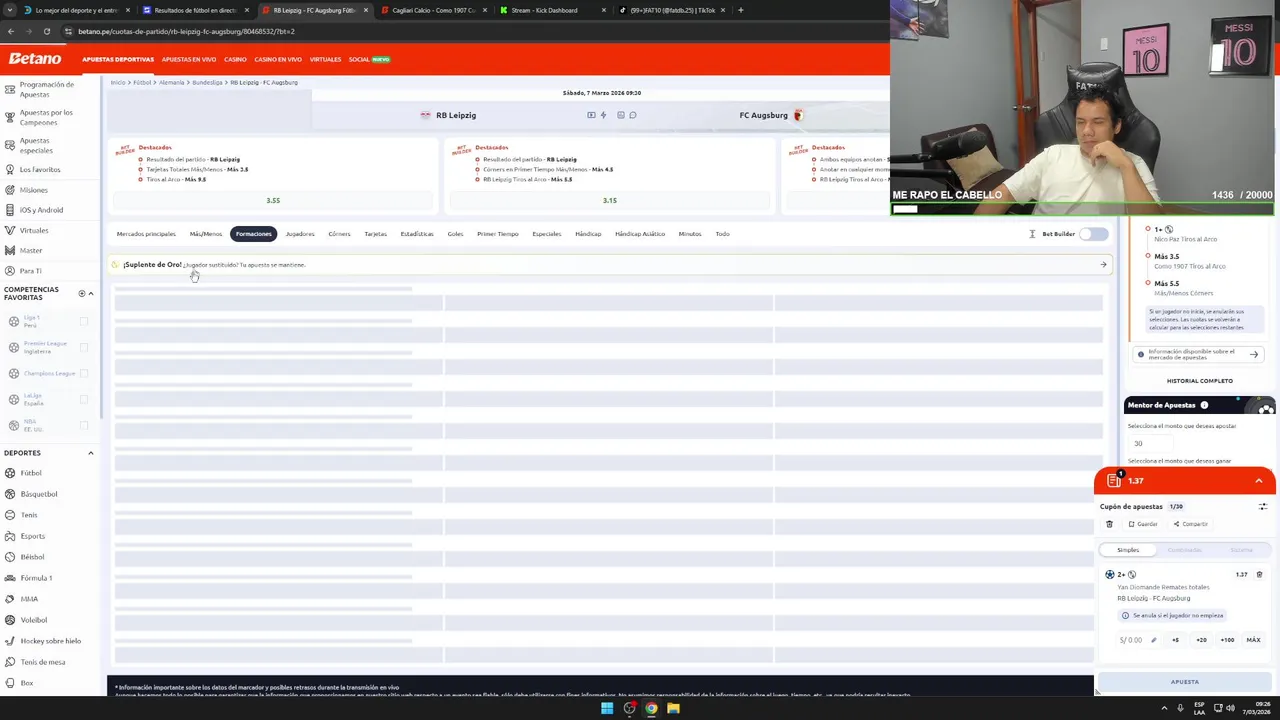Viewport: 1280px width, 720px height.
Task: Toggle the Bet Builder switch
Action: [x=1094, y=234]
